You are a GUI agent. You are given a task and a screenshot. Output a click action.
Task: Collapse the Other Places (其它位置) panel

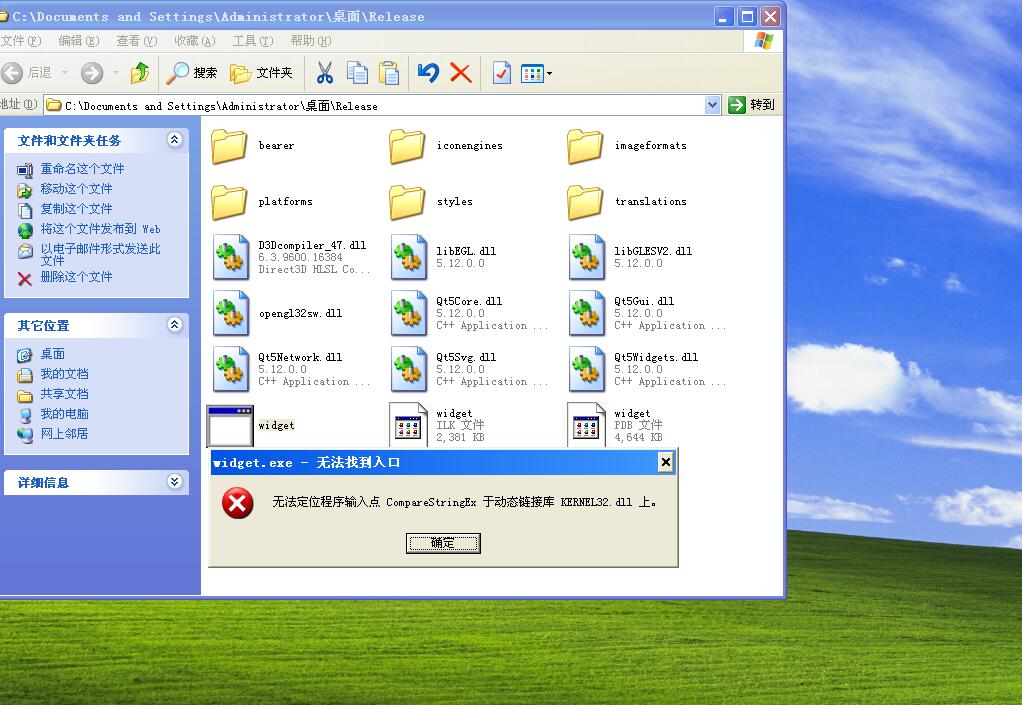coord(175,324)
